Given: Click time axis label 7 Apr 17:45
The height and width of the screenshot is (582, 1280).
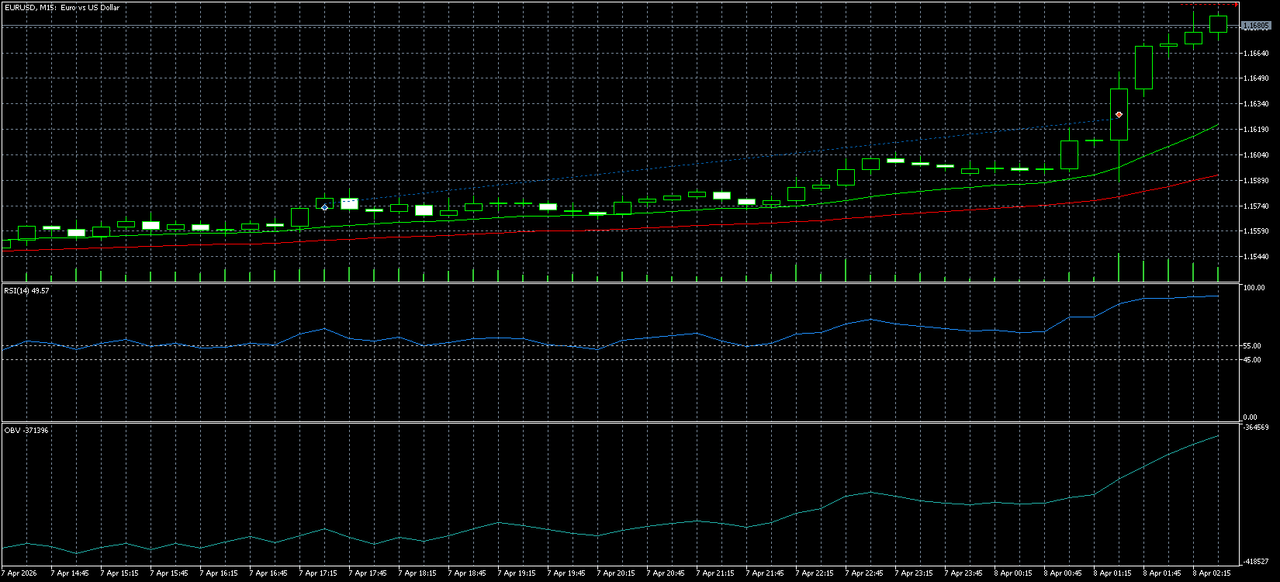Looking at the screenshot, I should point(369,574).
